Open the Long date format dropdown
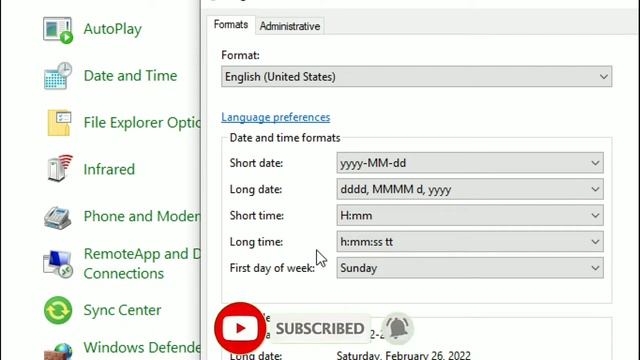This screenshot has height=360, width=640. pyautogui.click(x=470, y=189)
